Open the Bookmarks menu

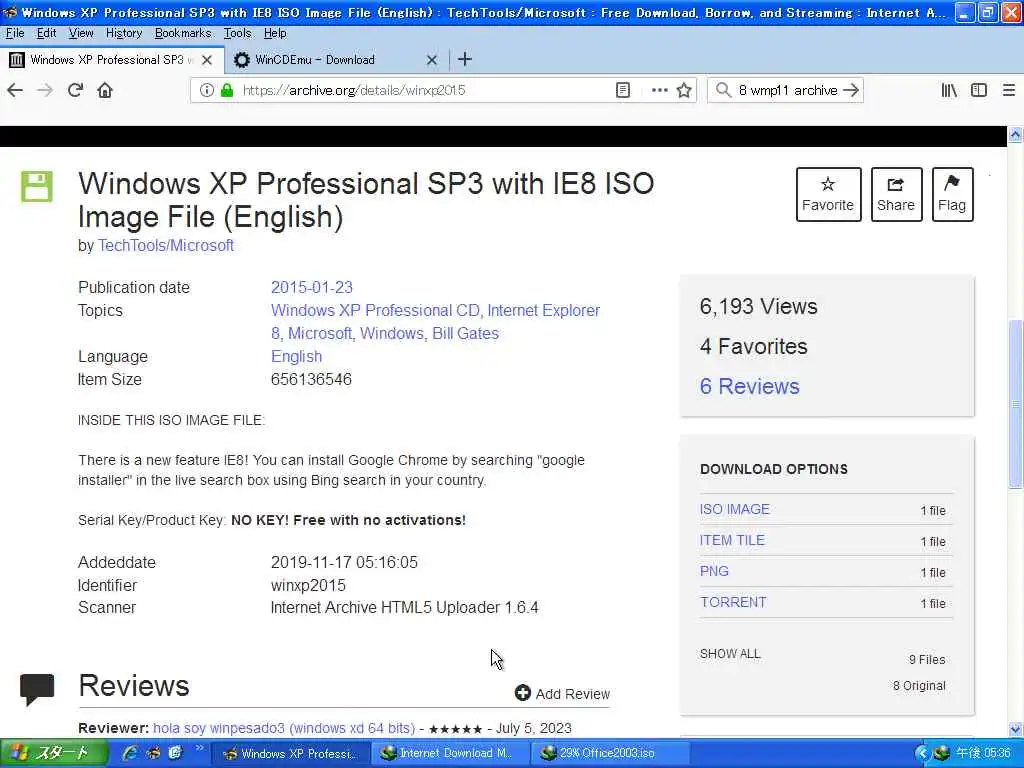[x=183, y=33]
